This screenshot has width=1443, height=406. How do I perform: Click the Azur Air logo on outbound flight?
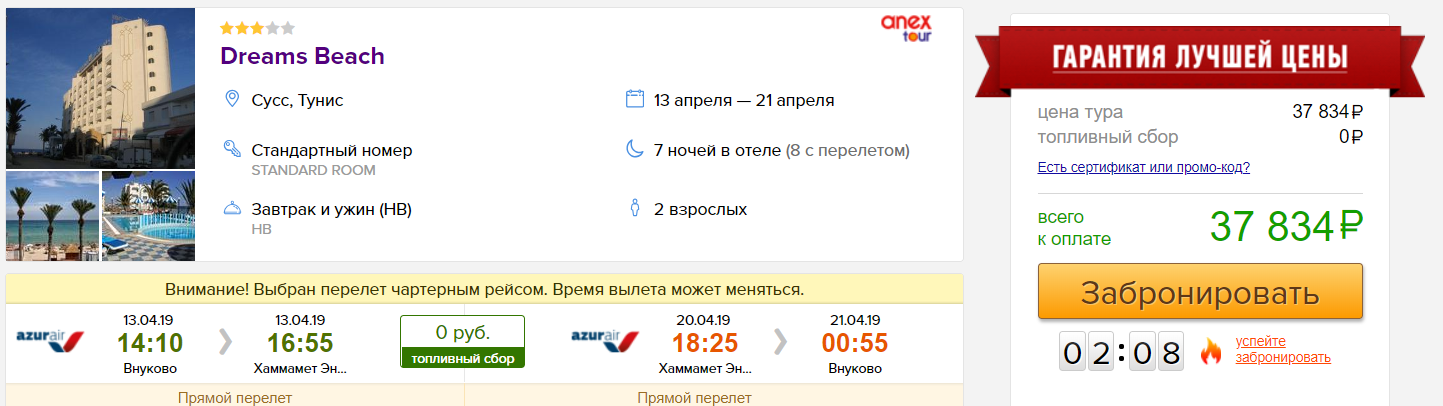pos(51,340)
